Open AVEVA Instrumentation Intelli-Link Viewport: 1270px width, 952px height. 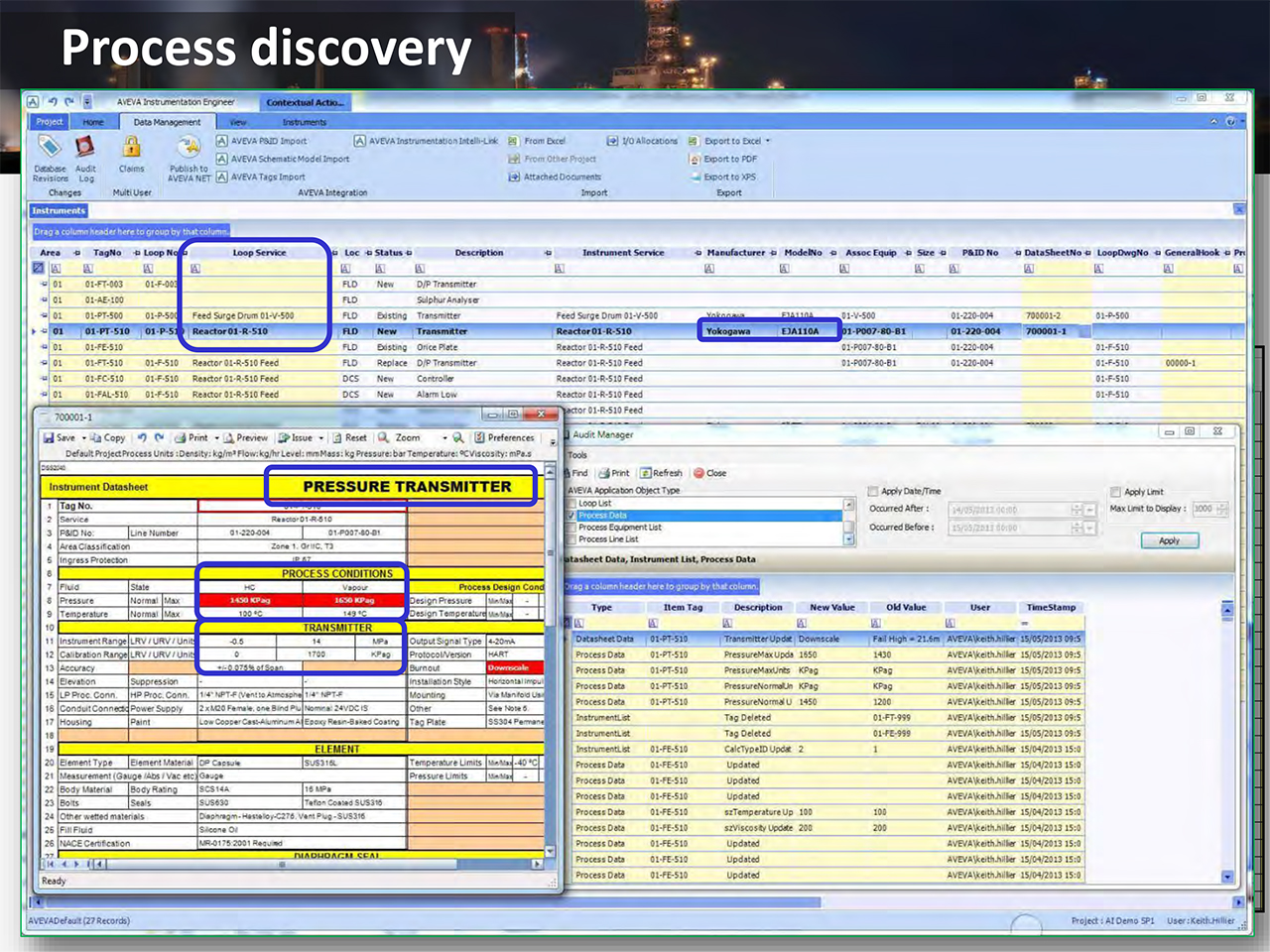coord(426,141)
